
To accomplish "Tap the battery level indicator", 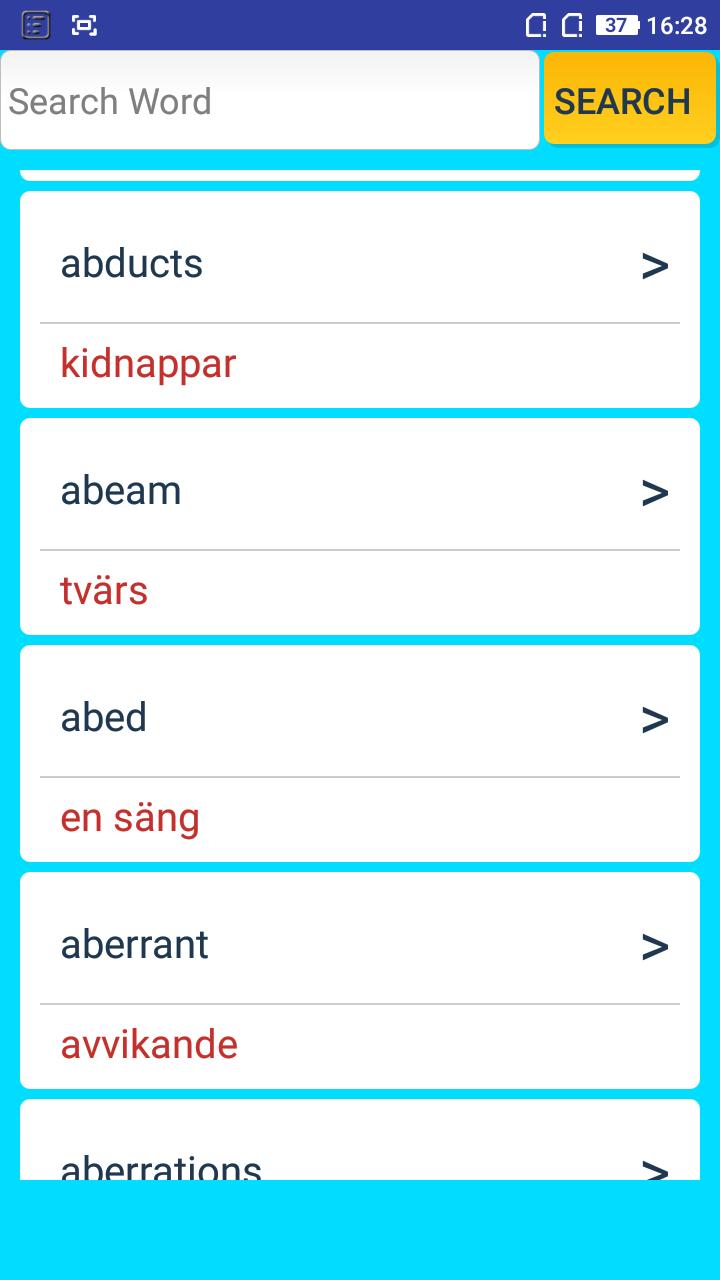I will (617, 25).
